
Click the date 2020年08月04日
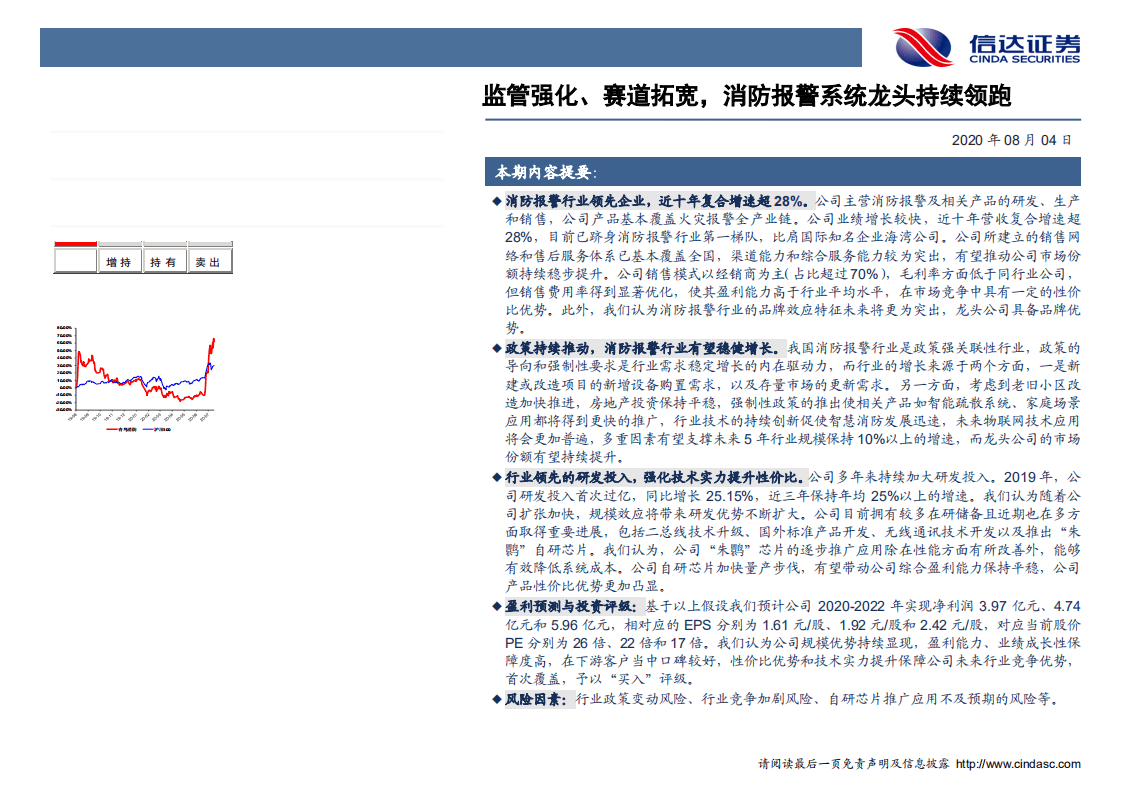[1011, 140]
